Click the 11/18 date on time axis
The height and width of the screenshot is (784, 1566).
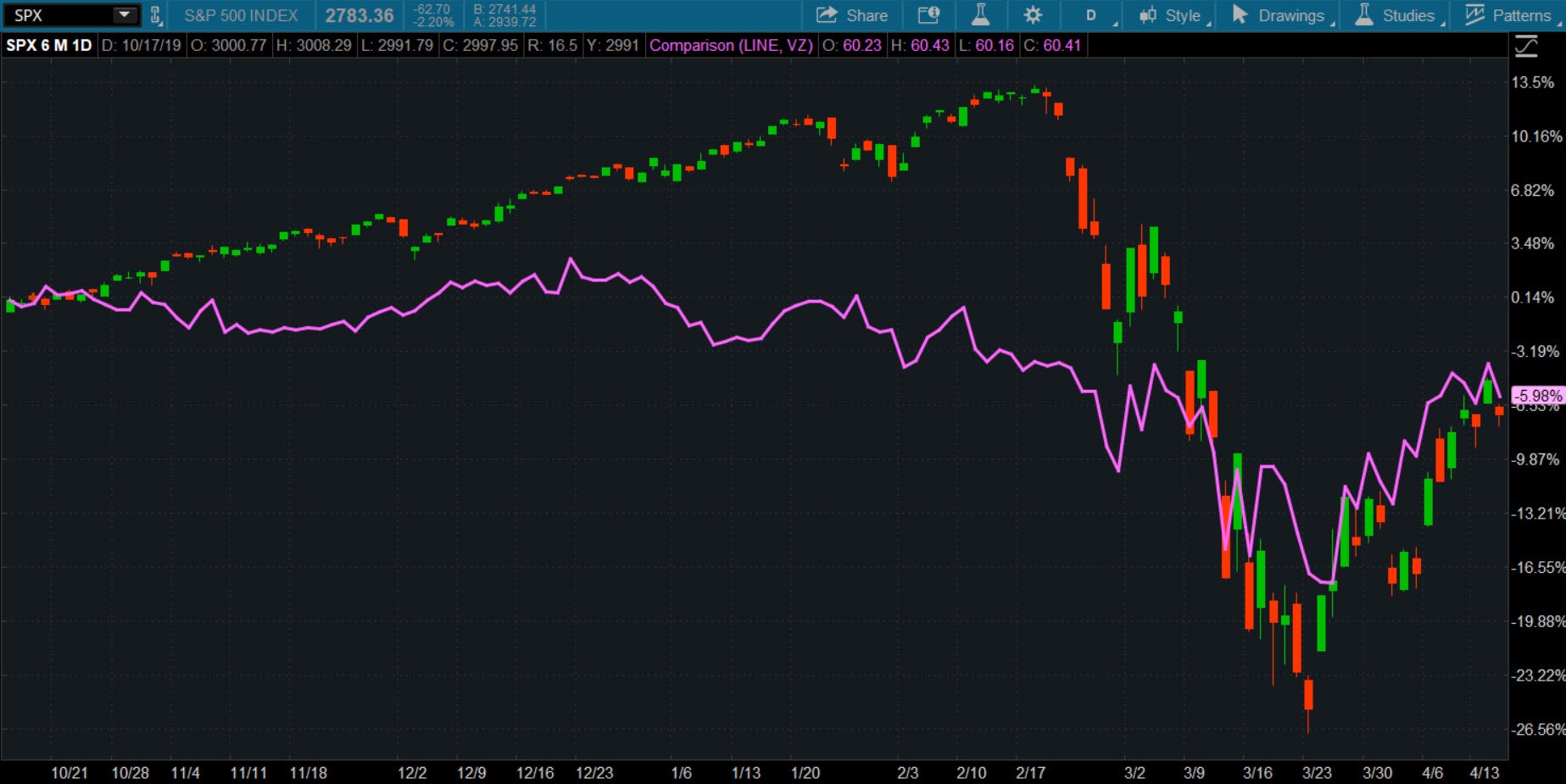[x=309, y=773]
